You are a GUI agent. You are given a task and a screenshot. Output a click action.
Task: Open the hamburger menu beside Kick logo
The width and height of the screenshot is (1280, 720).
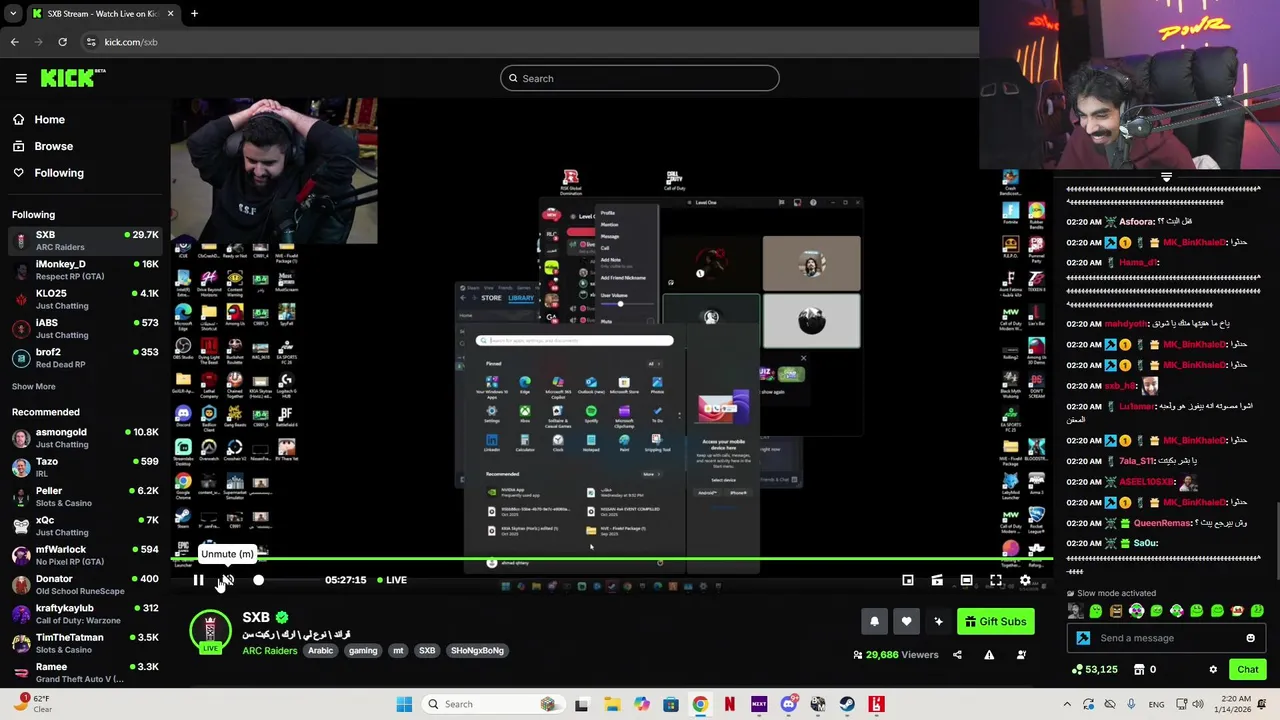tap(21, 78)
